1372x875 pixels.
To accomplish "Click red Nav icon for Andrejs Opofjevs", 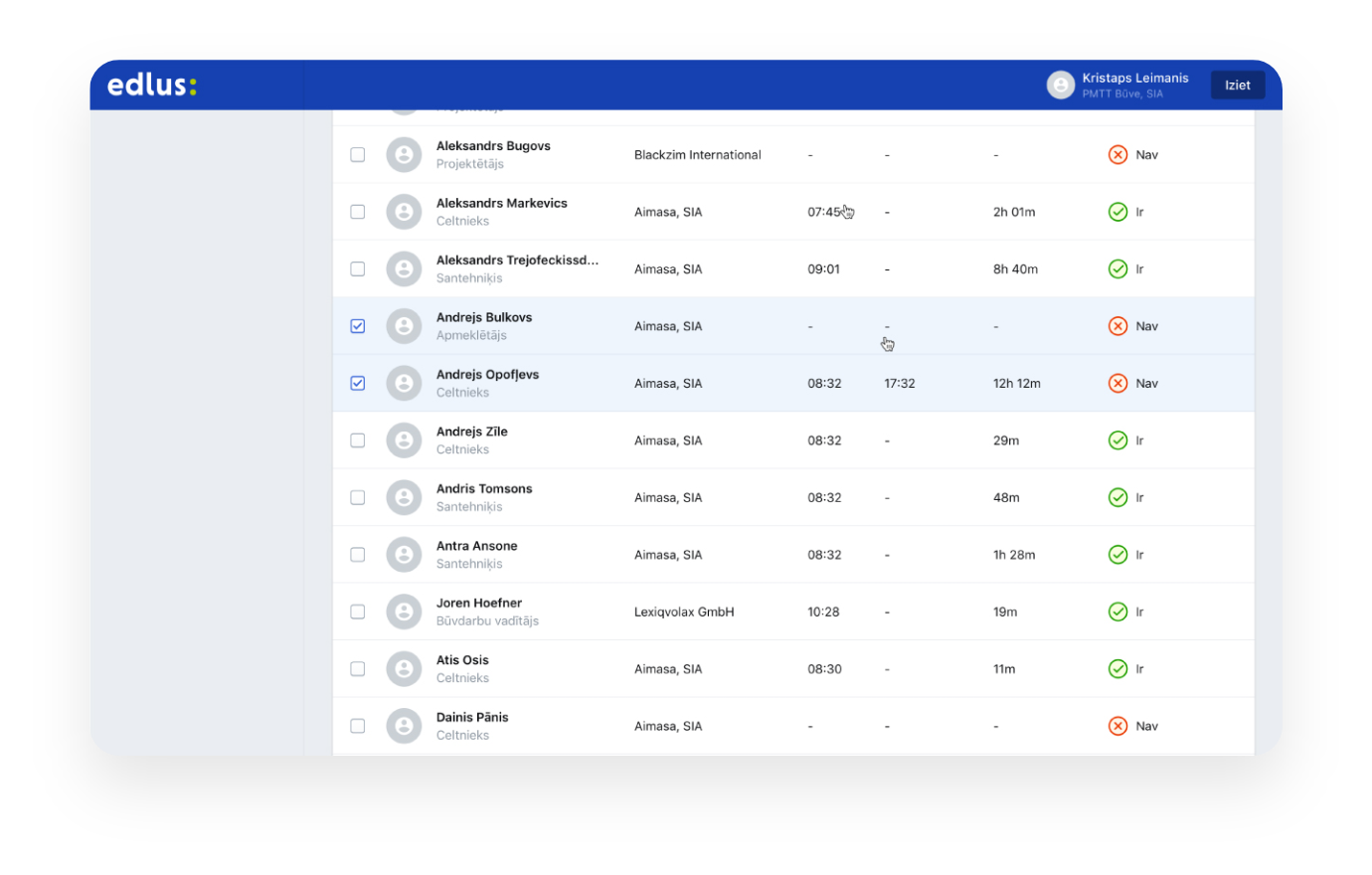I will click(1117, 384).
